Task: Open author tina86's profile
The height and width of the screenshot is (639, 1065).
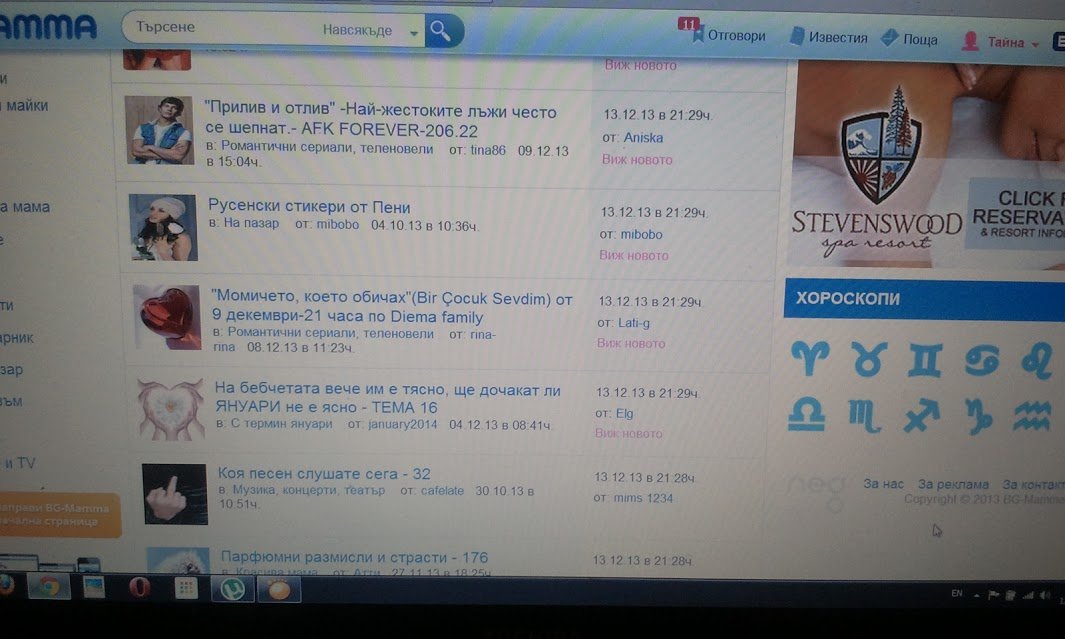Action: (488, 150)
